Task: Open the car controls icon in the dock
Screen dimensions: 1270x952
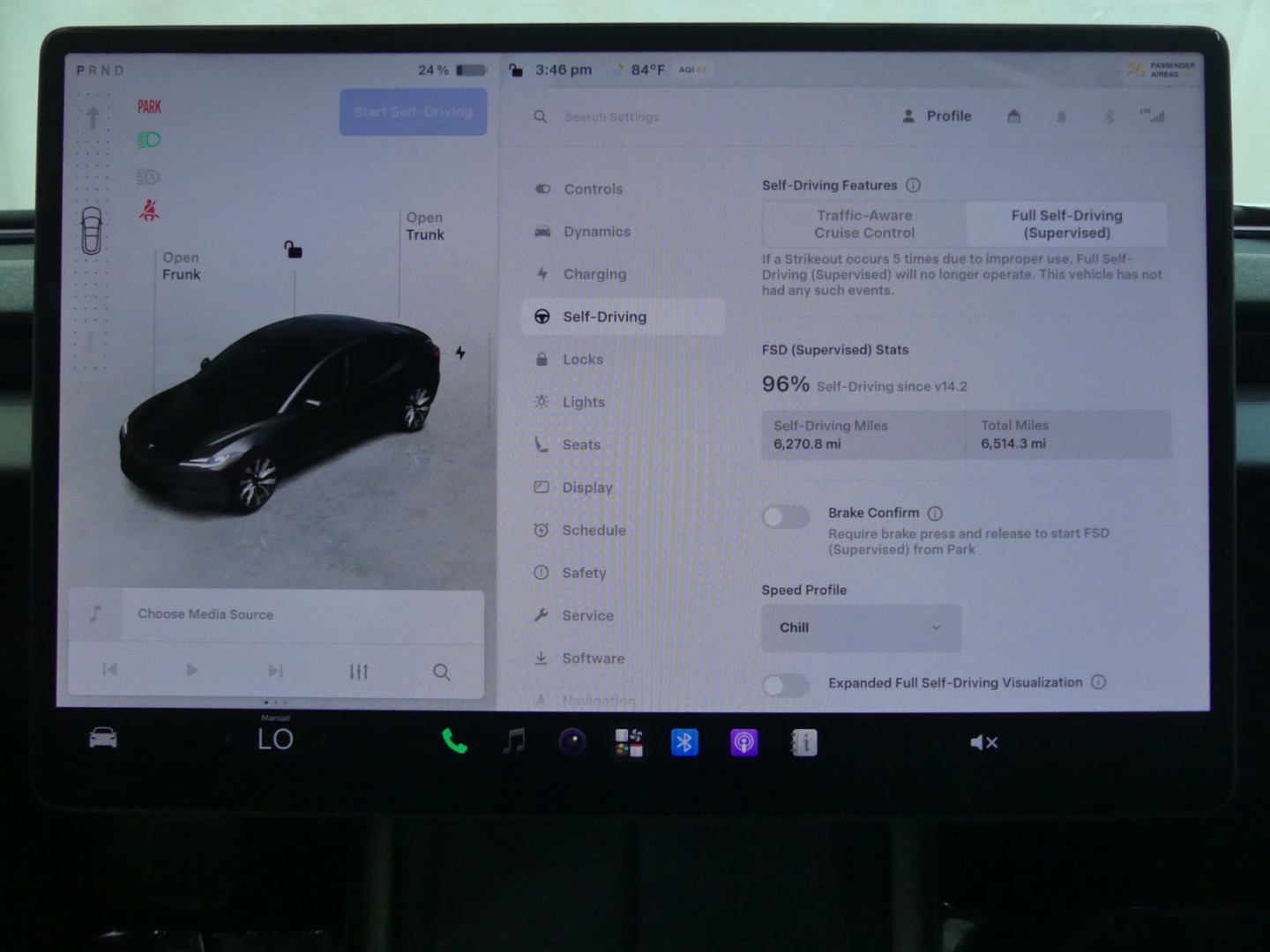Action: click(103, 738)
